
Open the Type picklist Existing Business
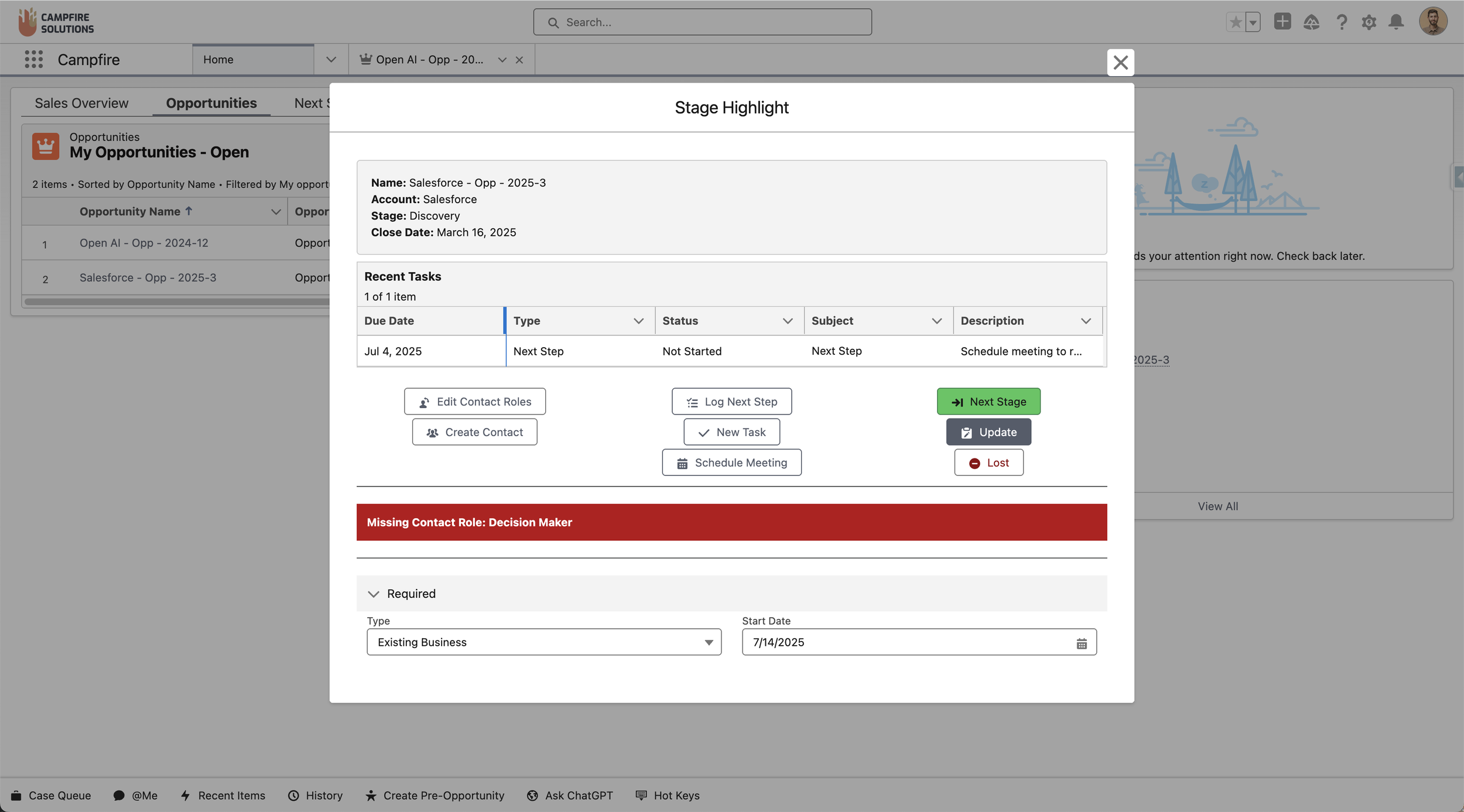[543, 642]
